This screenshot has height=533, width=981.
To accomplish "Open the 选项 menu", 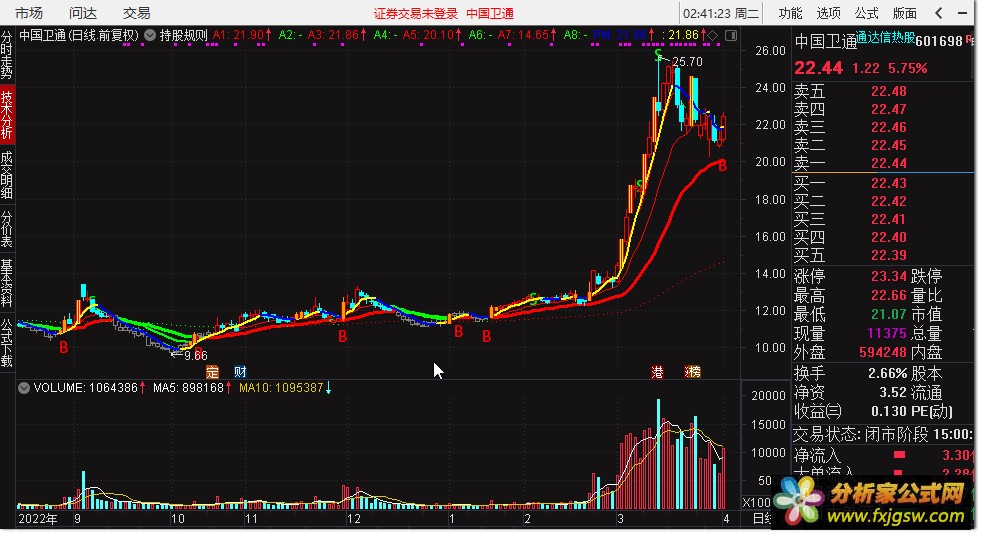I will pos(828,13).
